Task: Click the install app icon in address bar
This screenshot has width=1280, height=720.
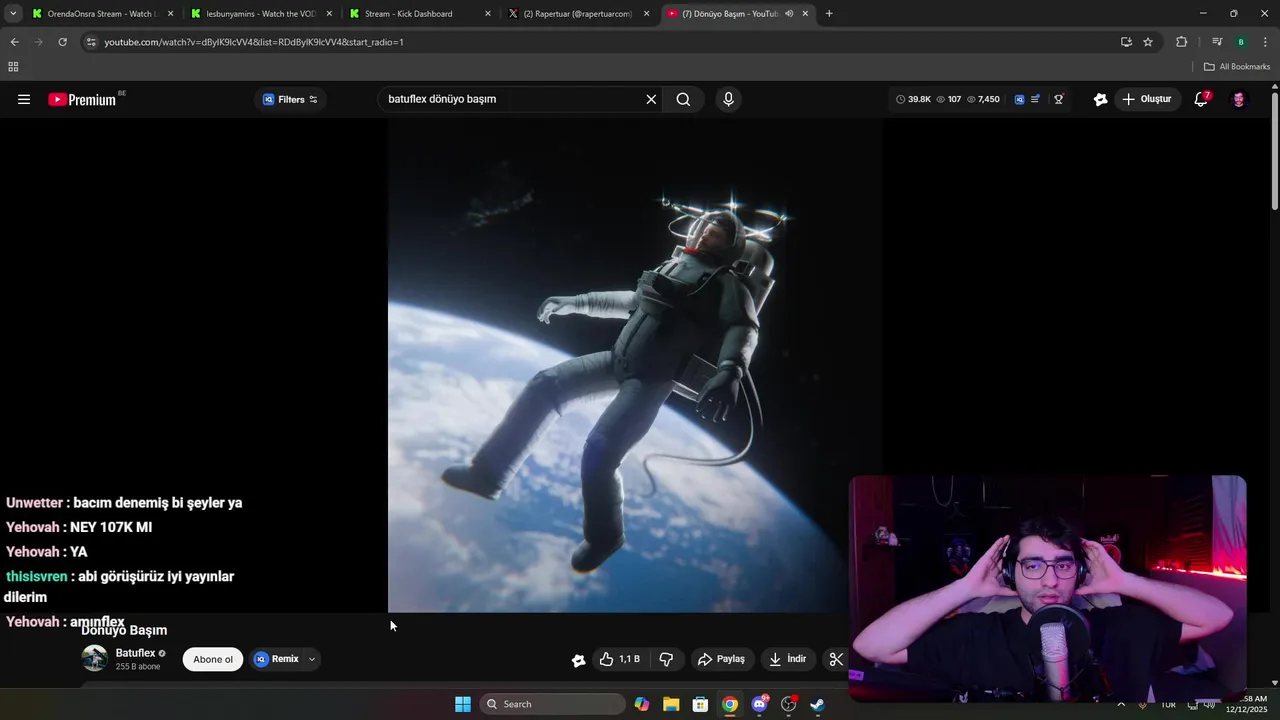Action: [1126, 42]
